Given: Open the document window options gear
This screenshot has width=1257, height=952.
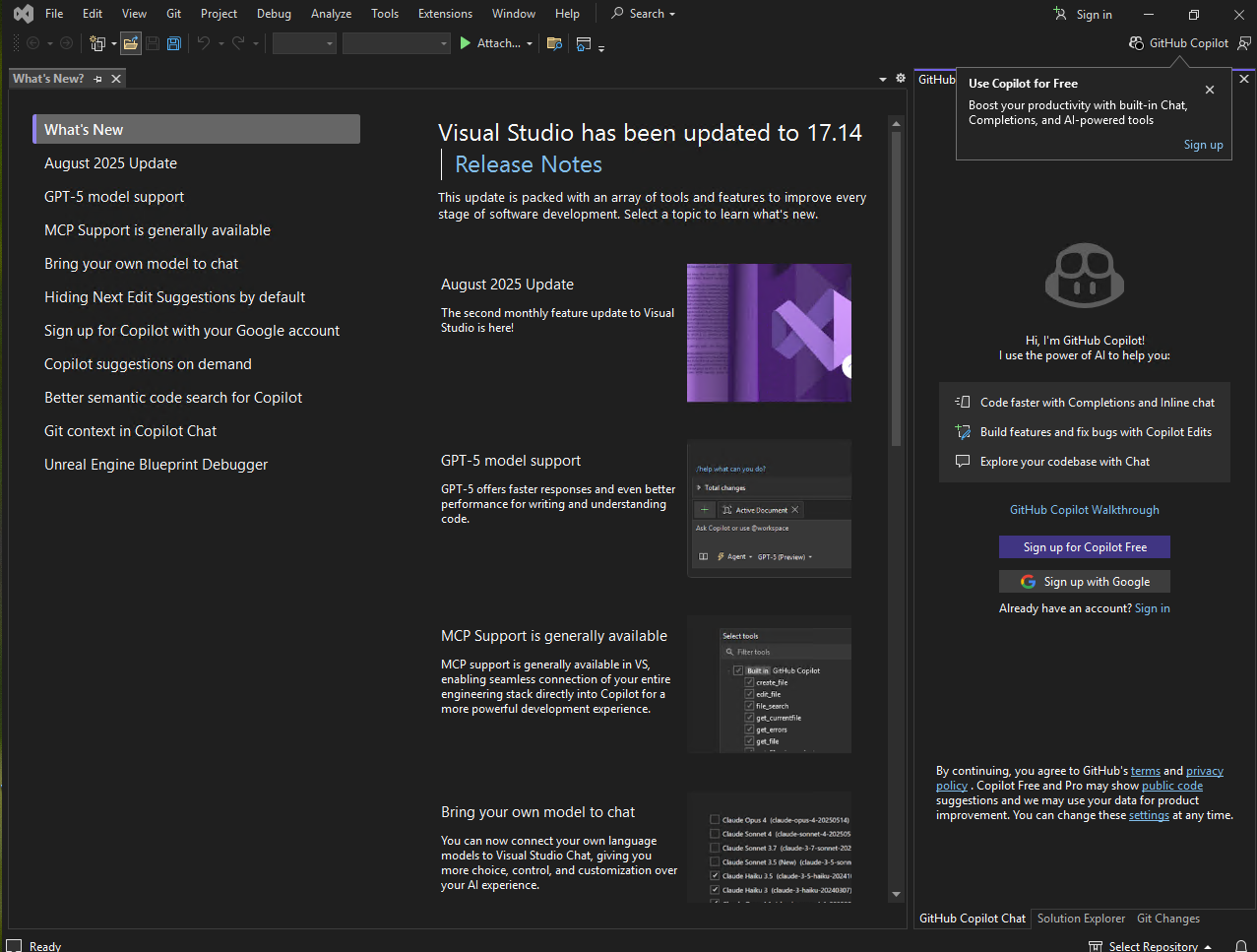Looking at the screenshot, I should coord(900,79).
